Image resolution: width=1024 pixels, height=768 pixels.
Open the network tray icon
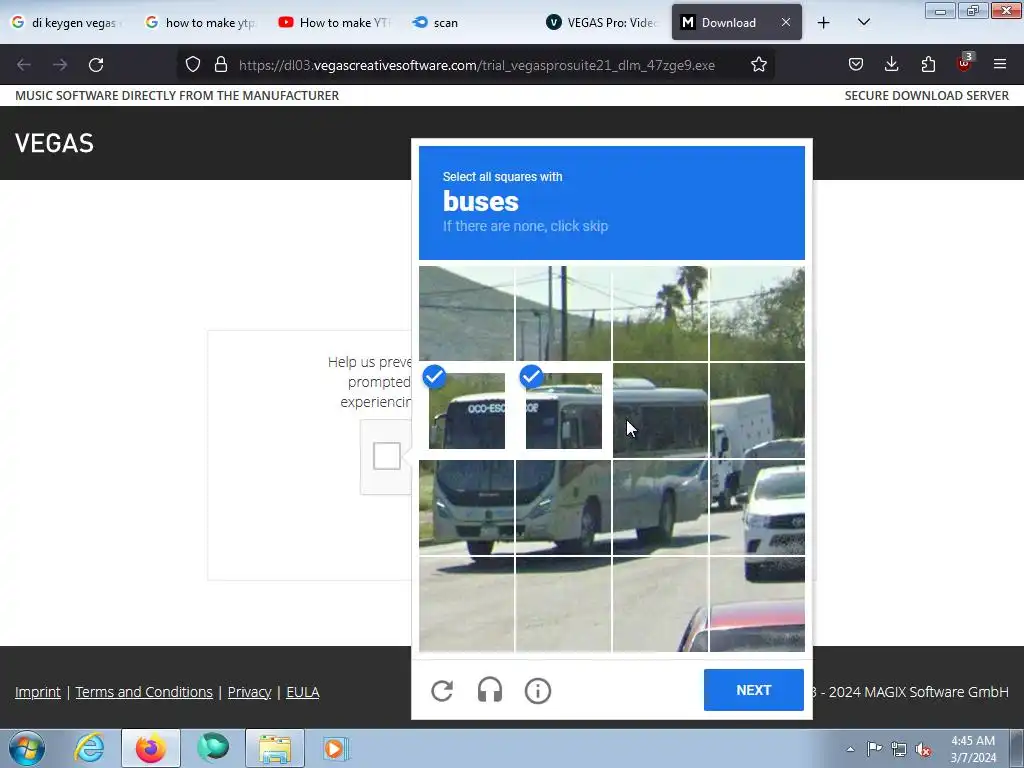coord(899,749)
